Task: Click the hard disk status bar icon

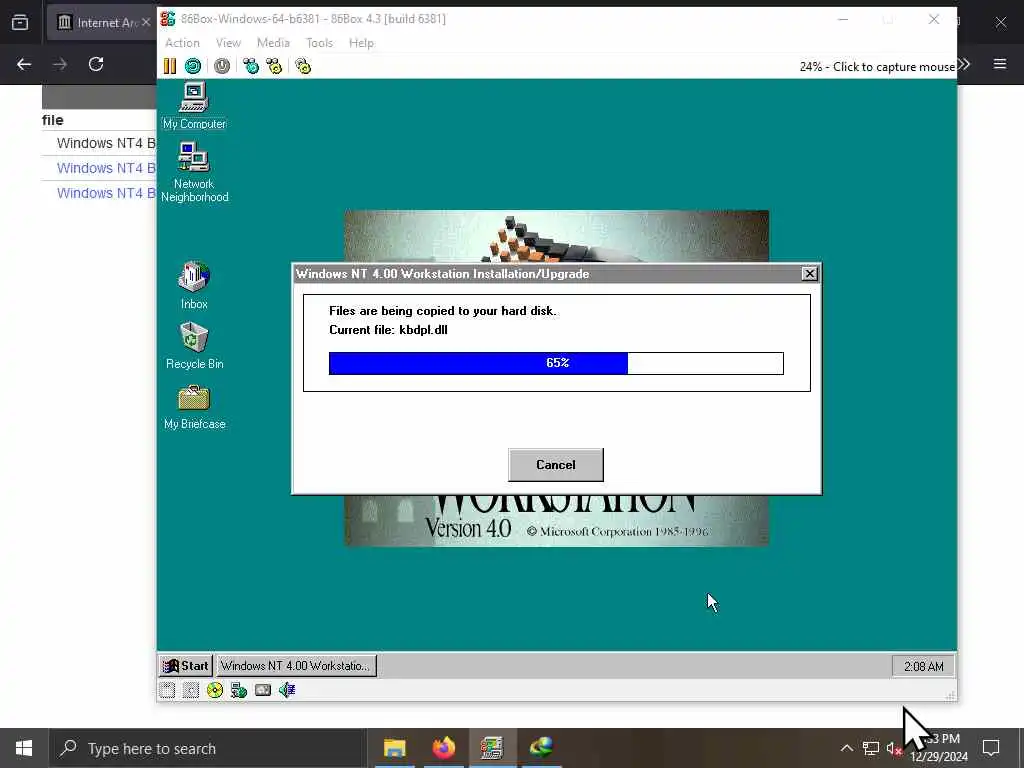Action: (263, 690)
